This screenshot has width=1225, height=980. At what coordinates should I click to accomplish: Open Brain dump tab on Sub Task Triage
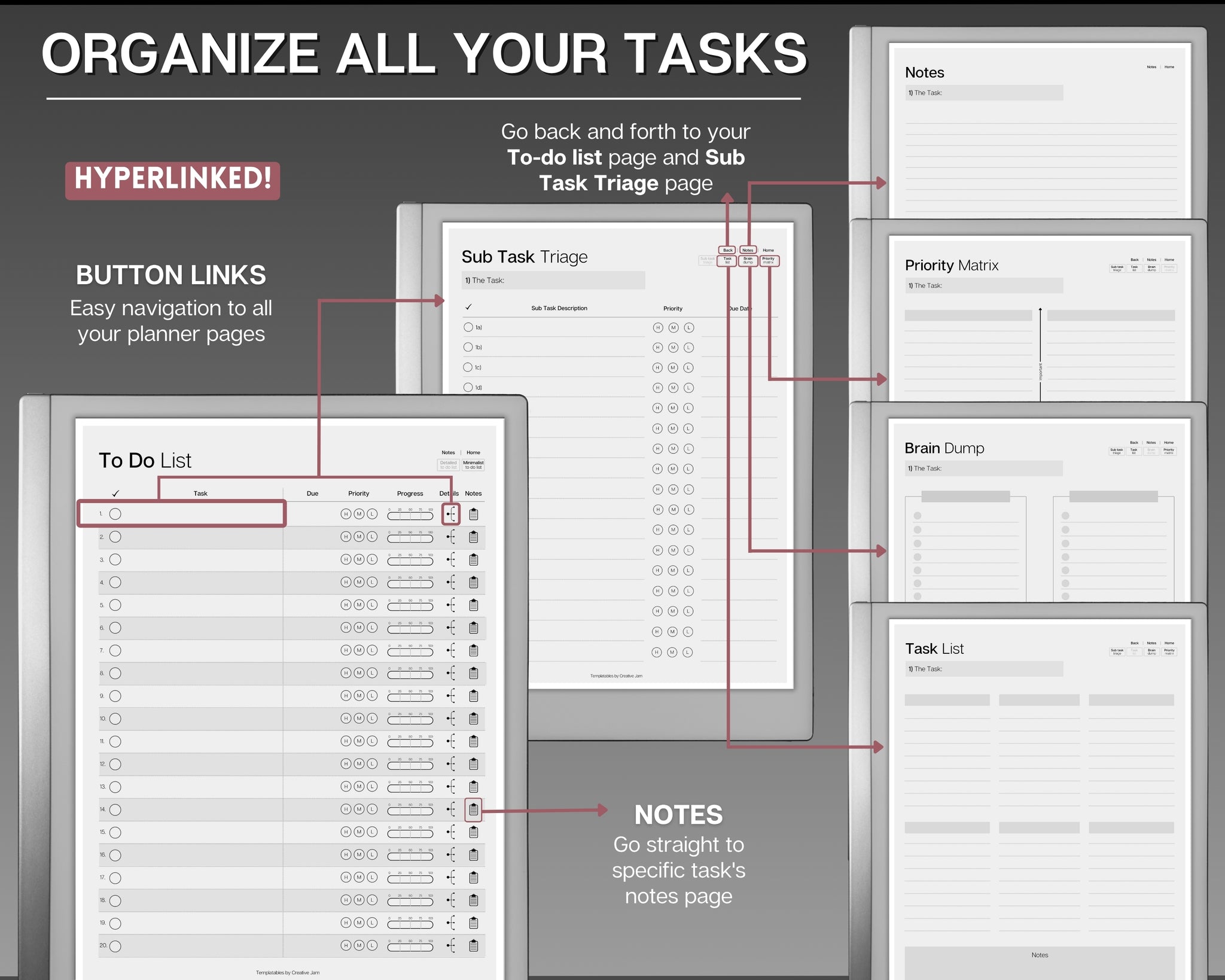[748, 261]
